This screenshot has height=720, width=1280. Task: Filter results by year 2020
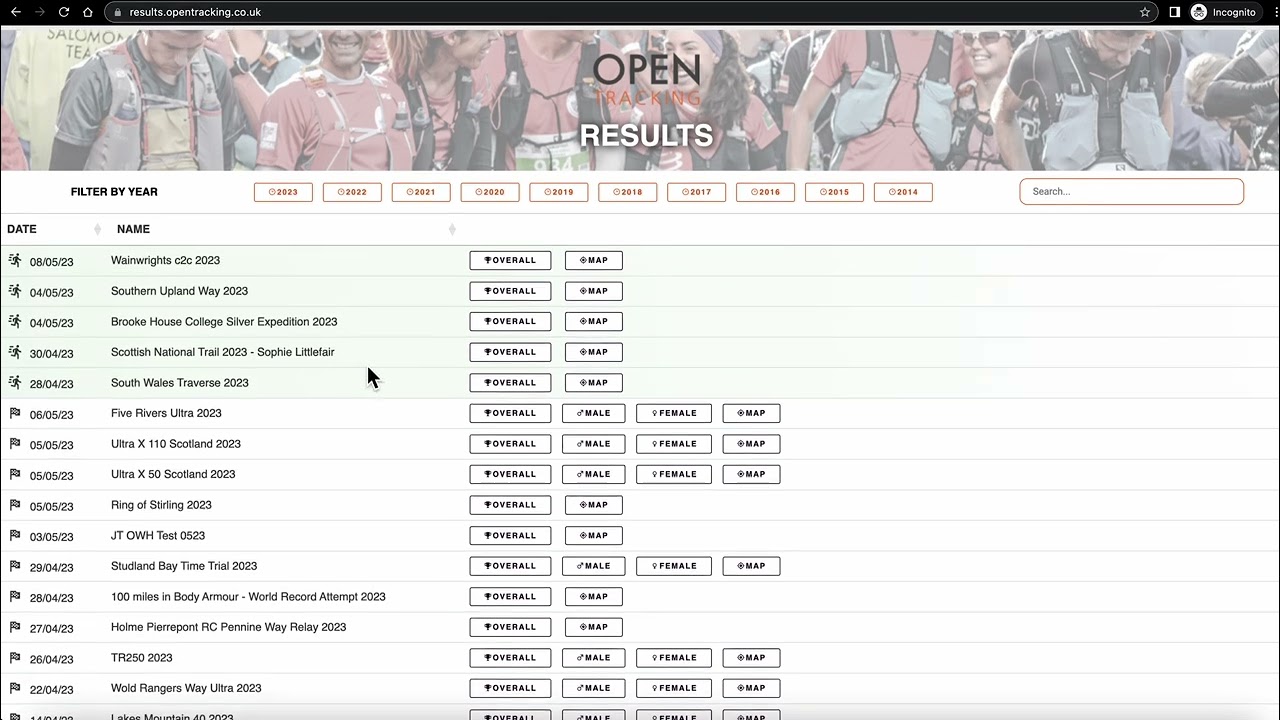pos(490,192)
